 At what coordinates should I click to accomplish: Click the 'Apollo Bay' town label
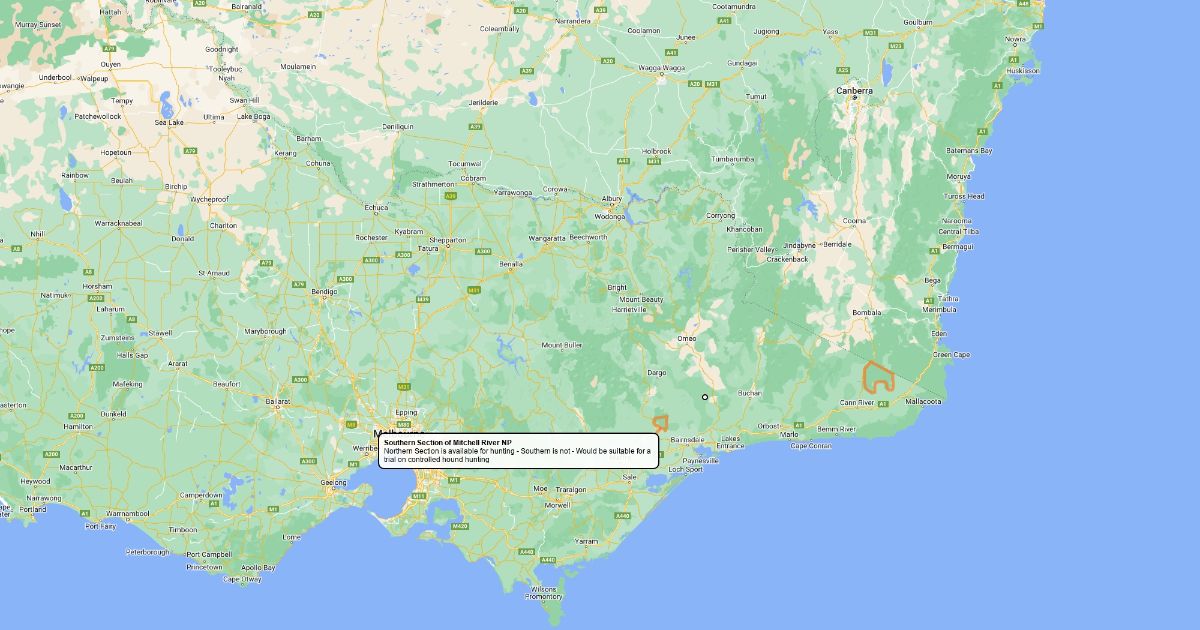point(258,568)
